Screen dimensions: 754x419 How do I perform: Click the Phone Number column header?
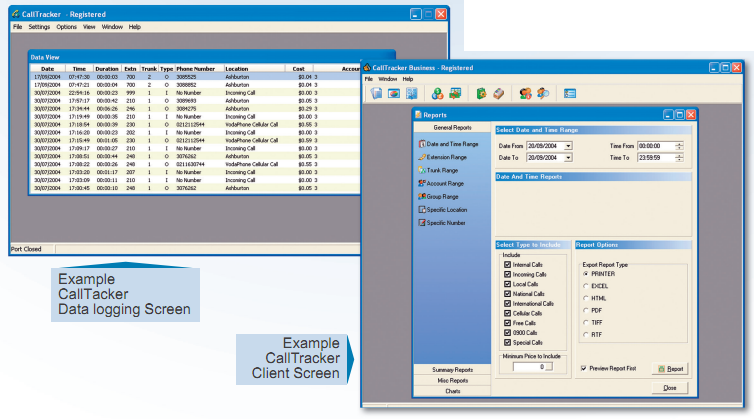[199, 69]
